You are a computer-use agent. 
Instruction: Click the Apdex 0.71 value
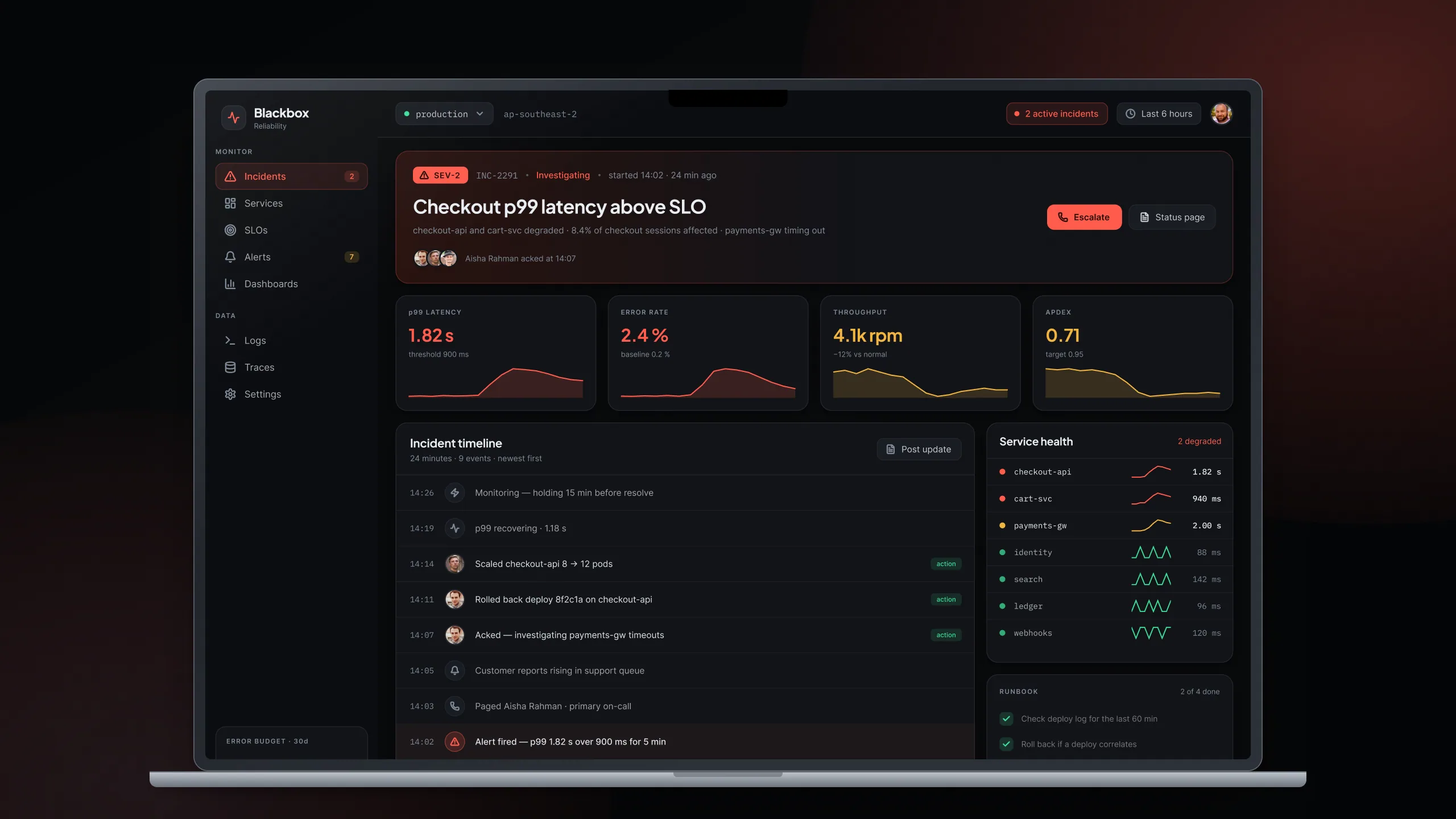point(1062,336)
